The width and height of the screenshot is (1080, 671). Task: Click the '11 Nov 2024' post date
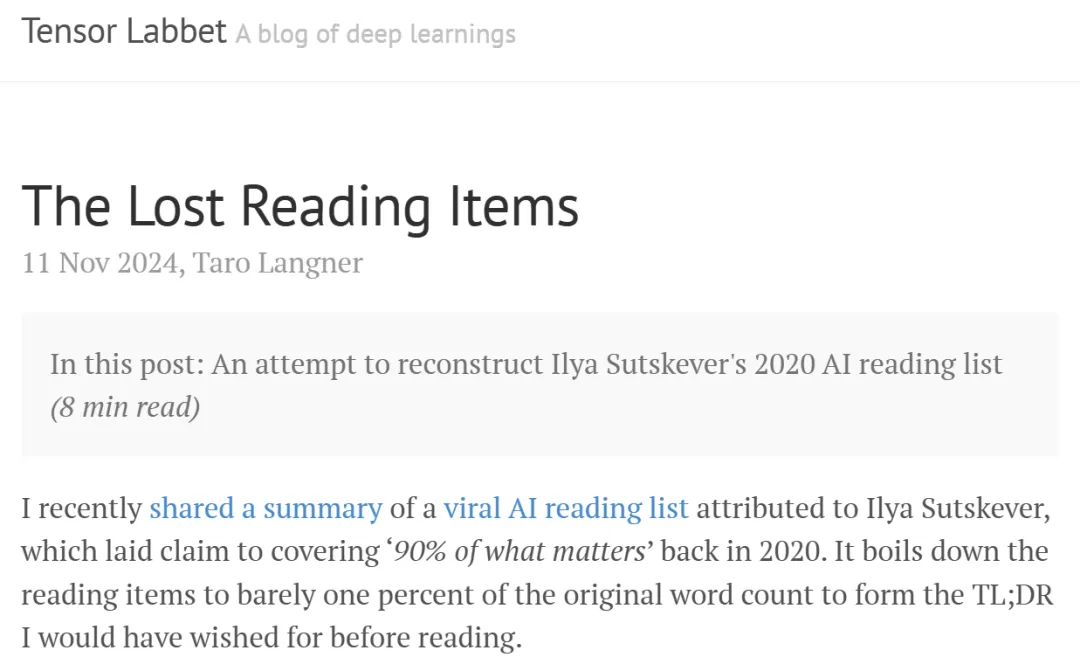point(101,262)
